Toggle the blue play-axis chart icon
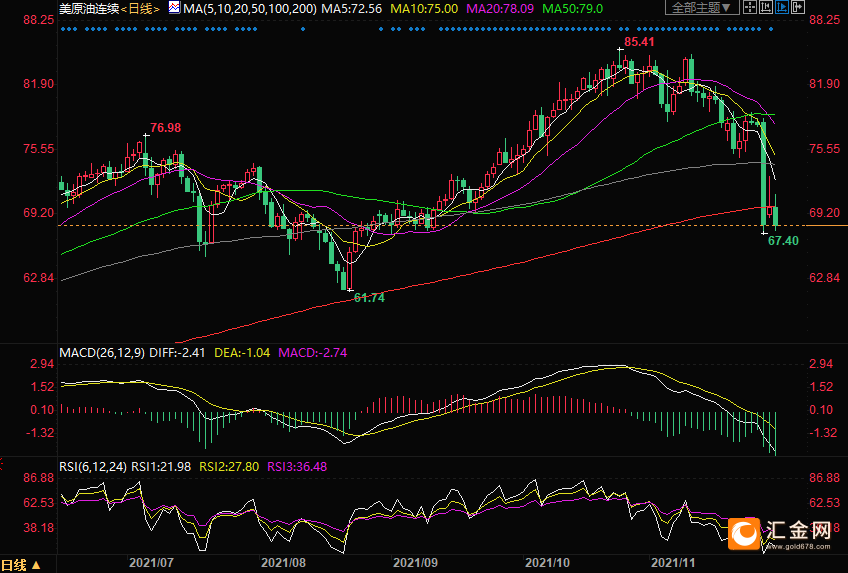848x573 pixels. (782, 8)
